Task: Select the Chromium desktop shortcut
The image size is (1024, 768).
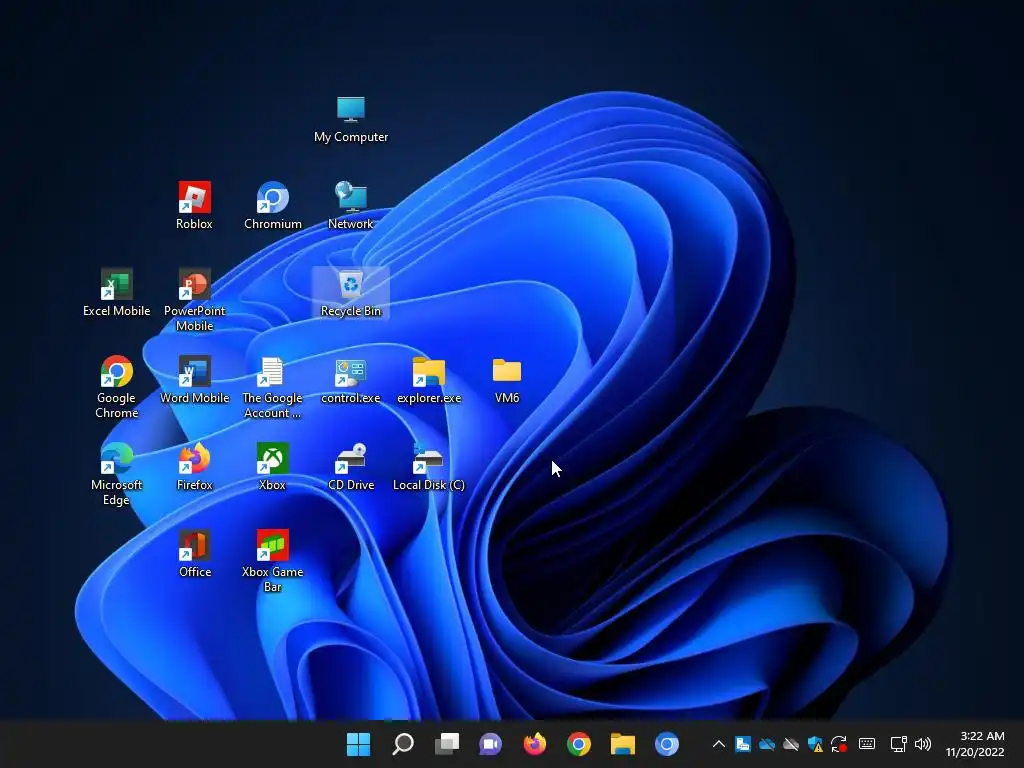Action: click(272, 206)
